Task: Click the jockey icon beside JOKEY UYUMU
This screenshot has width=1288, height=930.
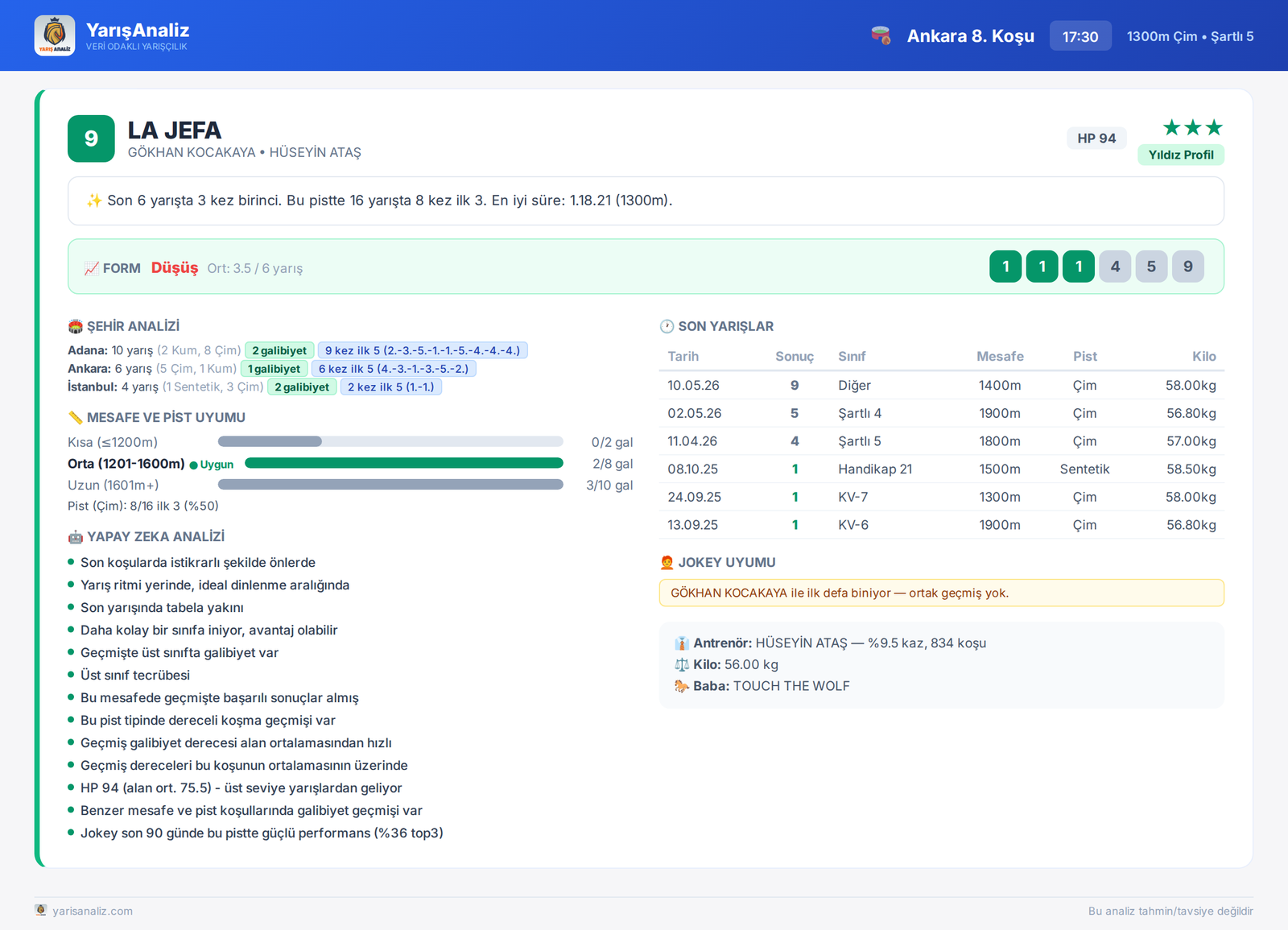Action: click(x=667, y=562)
